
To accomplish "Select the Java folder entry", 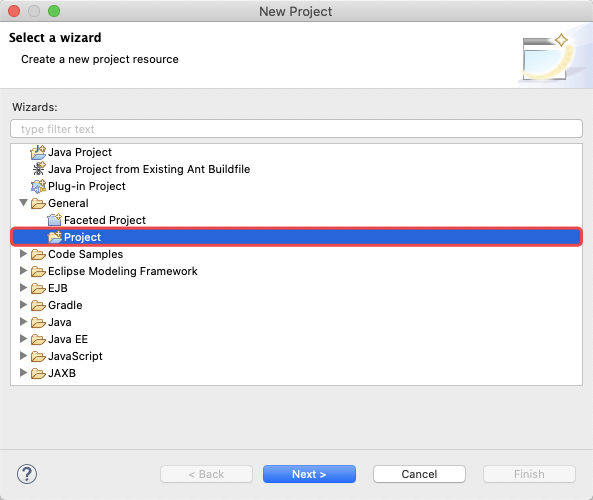I will [60, 322].
